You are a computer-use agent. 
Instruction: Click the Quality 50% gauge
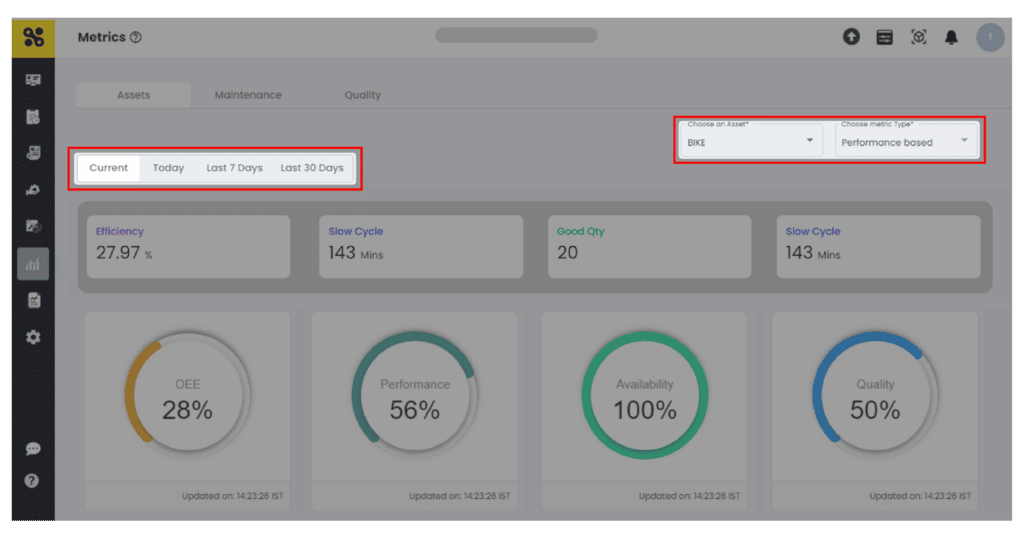pyautogui.click(x=875, y=395)
